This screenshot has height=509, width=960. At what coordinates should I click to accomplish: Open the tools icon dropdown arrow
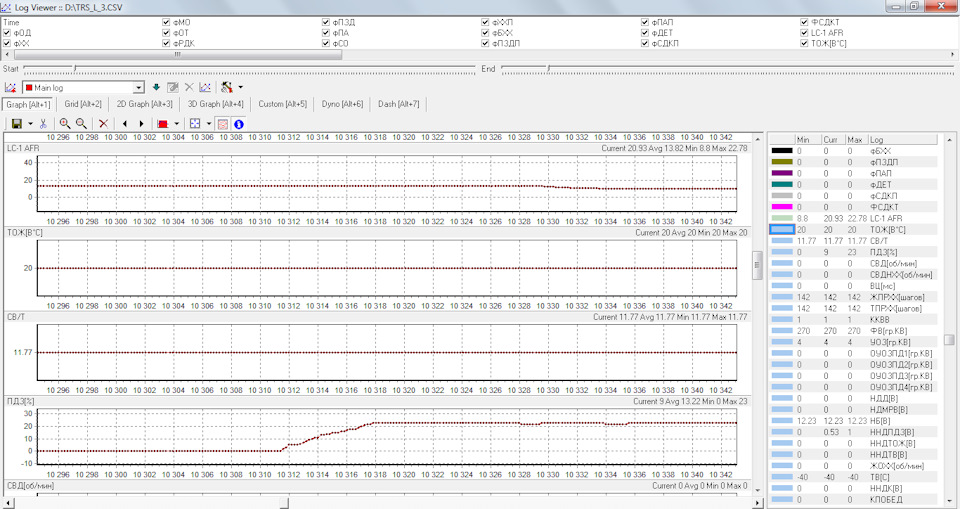241,88
